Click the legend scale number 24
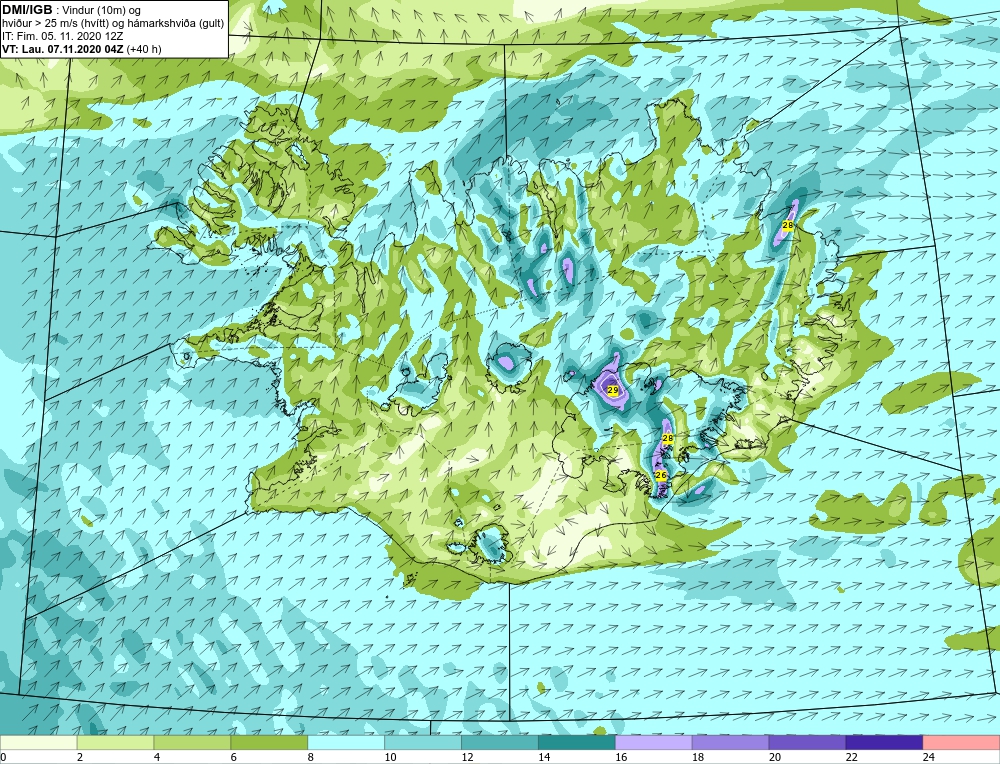The width and height of the screenshot is (1000, 764). tap(929, 757)
